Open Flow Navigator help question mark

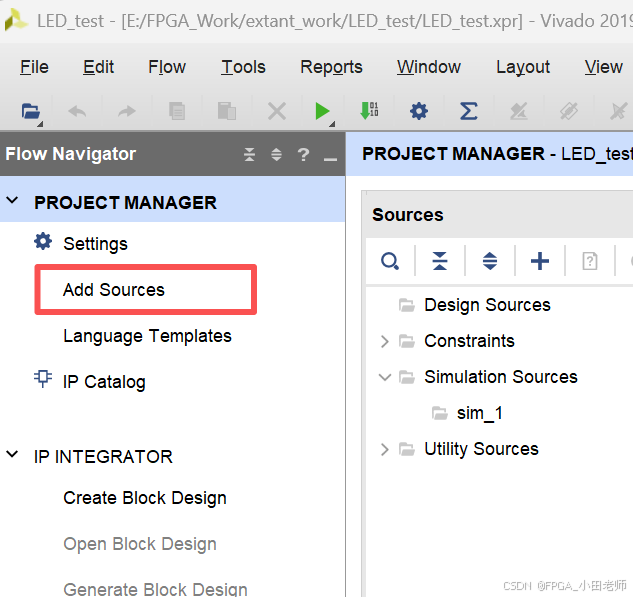tap(303, 155)
